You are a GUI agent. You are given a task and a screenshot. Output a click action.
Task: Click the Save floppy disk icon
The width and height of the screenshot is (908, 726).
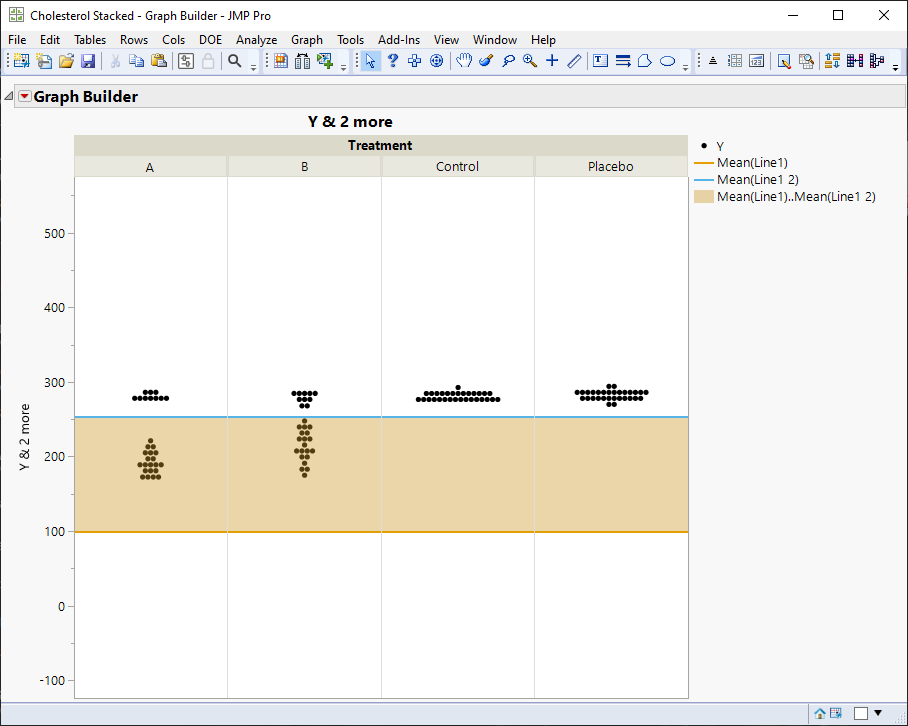[x=88, y=61]
